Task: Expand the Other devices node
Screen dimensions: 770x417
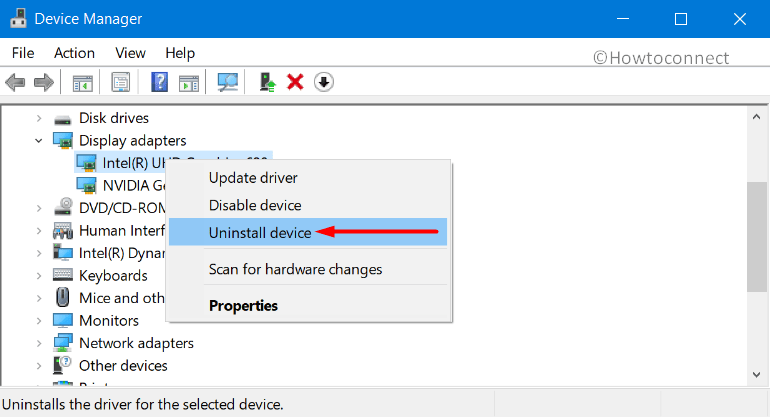Action: point(39,366)
